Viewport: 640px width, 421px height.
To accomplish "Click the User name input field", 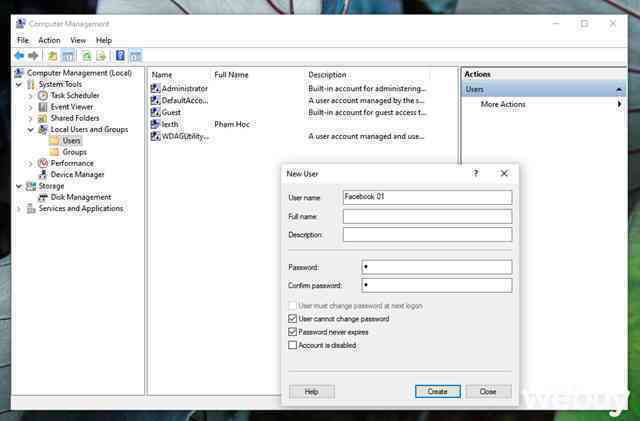I will [427, 197].
